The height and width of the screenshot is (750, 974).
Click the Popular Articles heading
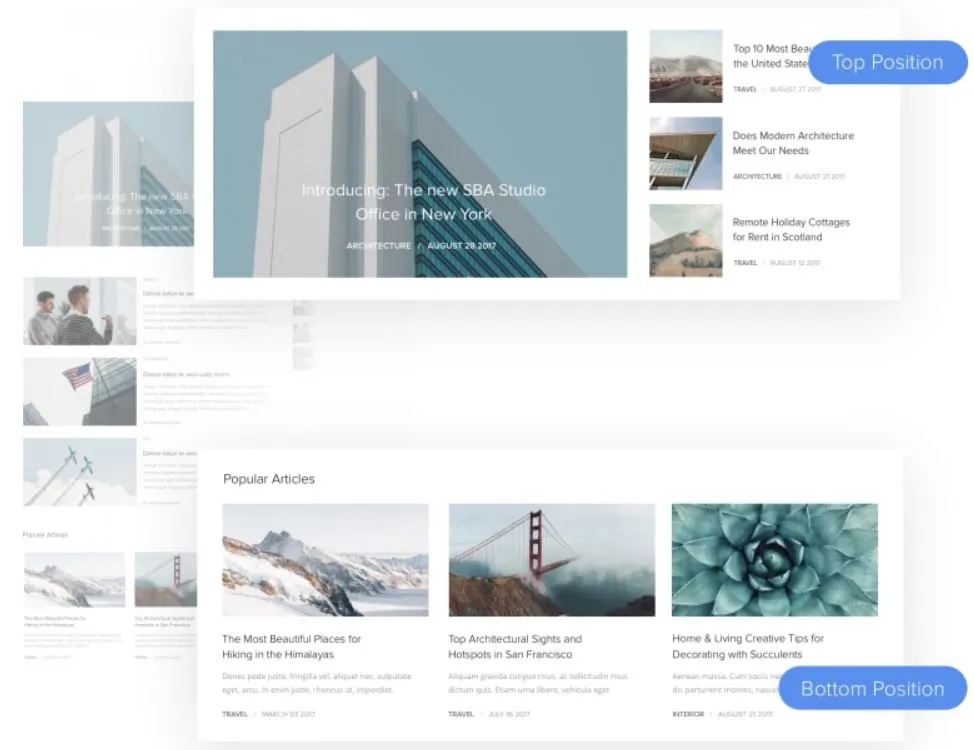(270, 479)
